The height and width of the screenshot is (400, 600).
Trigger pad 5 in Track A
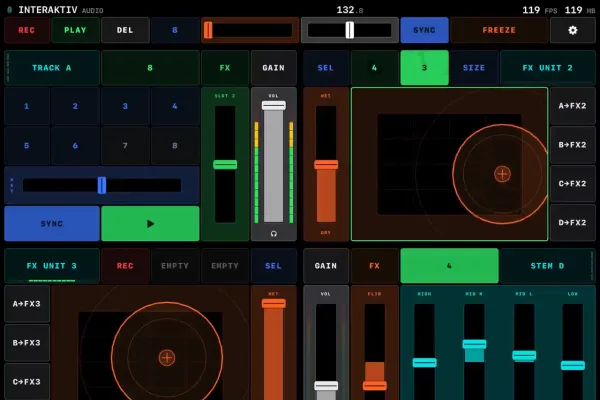pos(27,145)
